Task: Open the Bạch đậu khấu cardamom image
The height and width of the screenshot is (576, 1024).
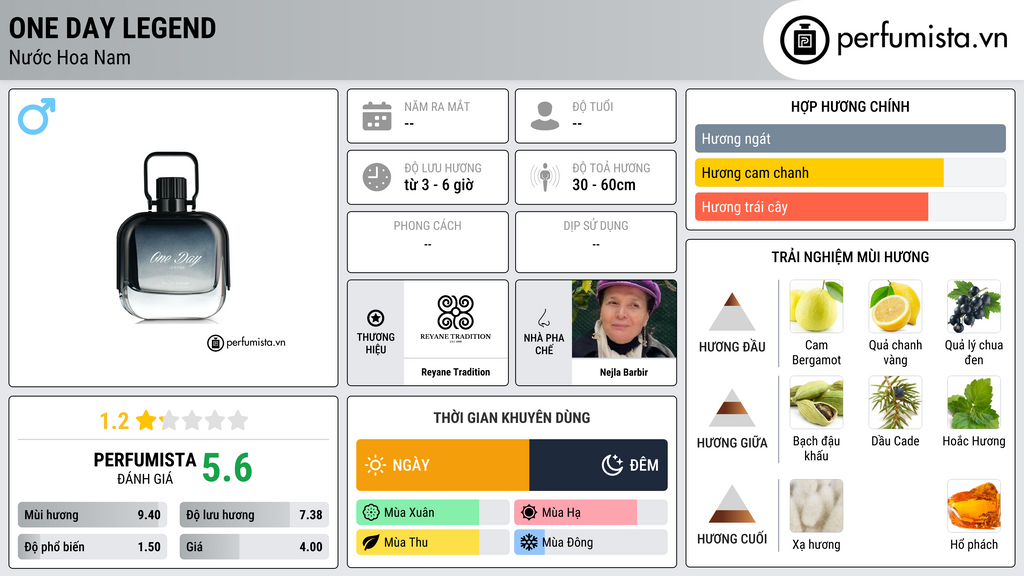Action: (x=816, y=402)
